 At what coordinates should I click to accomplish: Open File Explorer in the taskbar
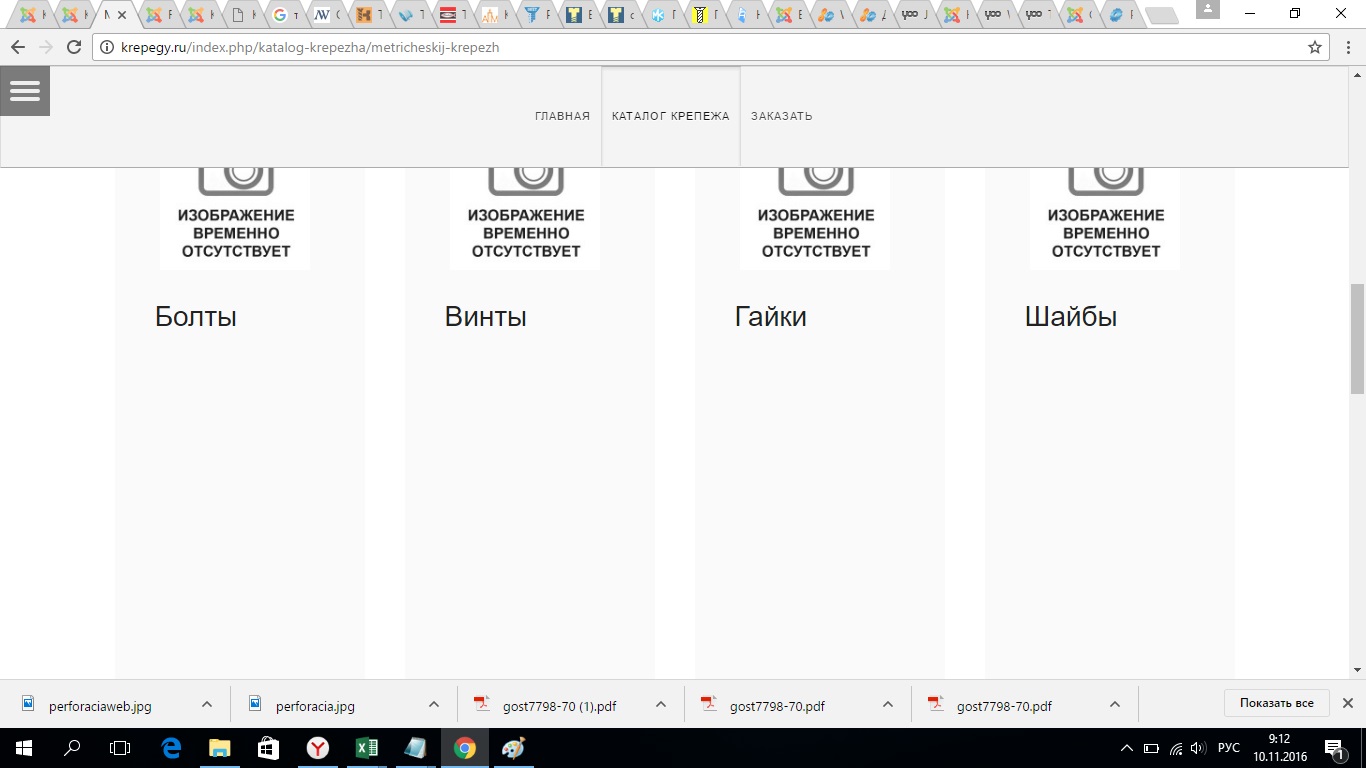pyautogui.click(x=219, y=747)
